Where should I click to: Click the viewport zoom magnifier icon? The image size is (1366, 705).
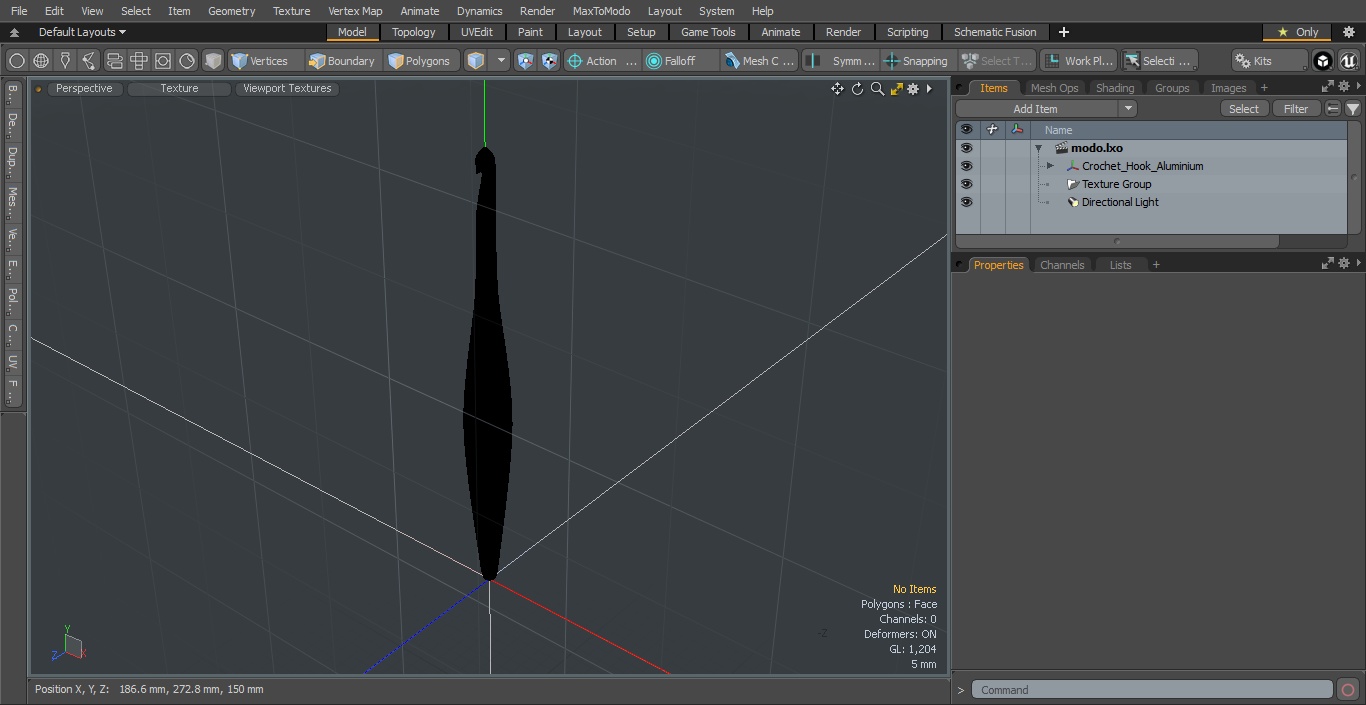[877, 89]
